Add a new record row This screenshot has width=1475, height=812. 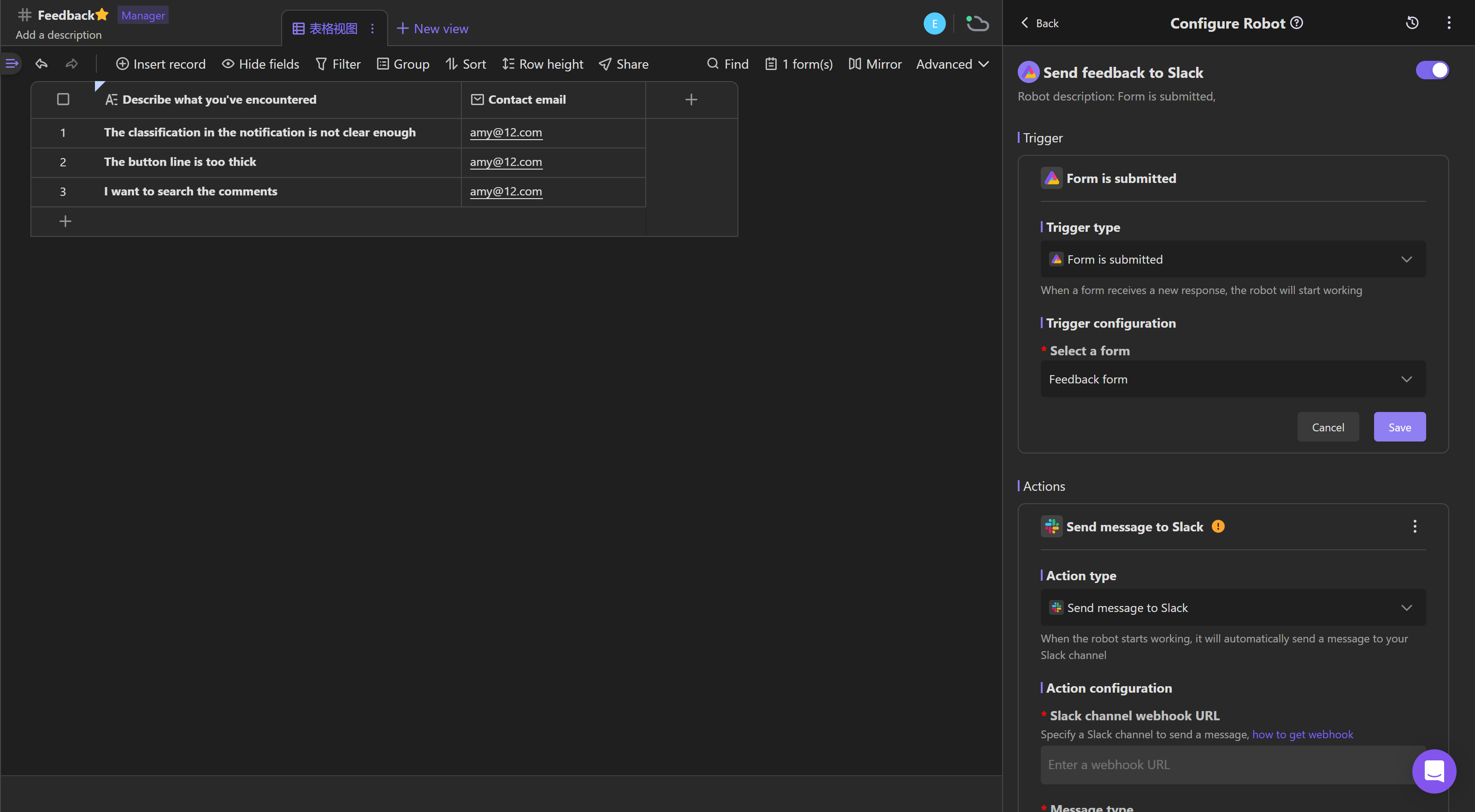[x=65, y=222]
